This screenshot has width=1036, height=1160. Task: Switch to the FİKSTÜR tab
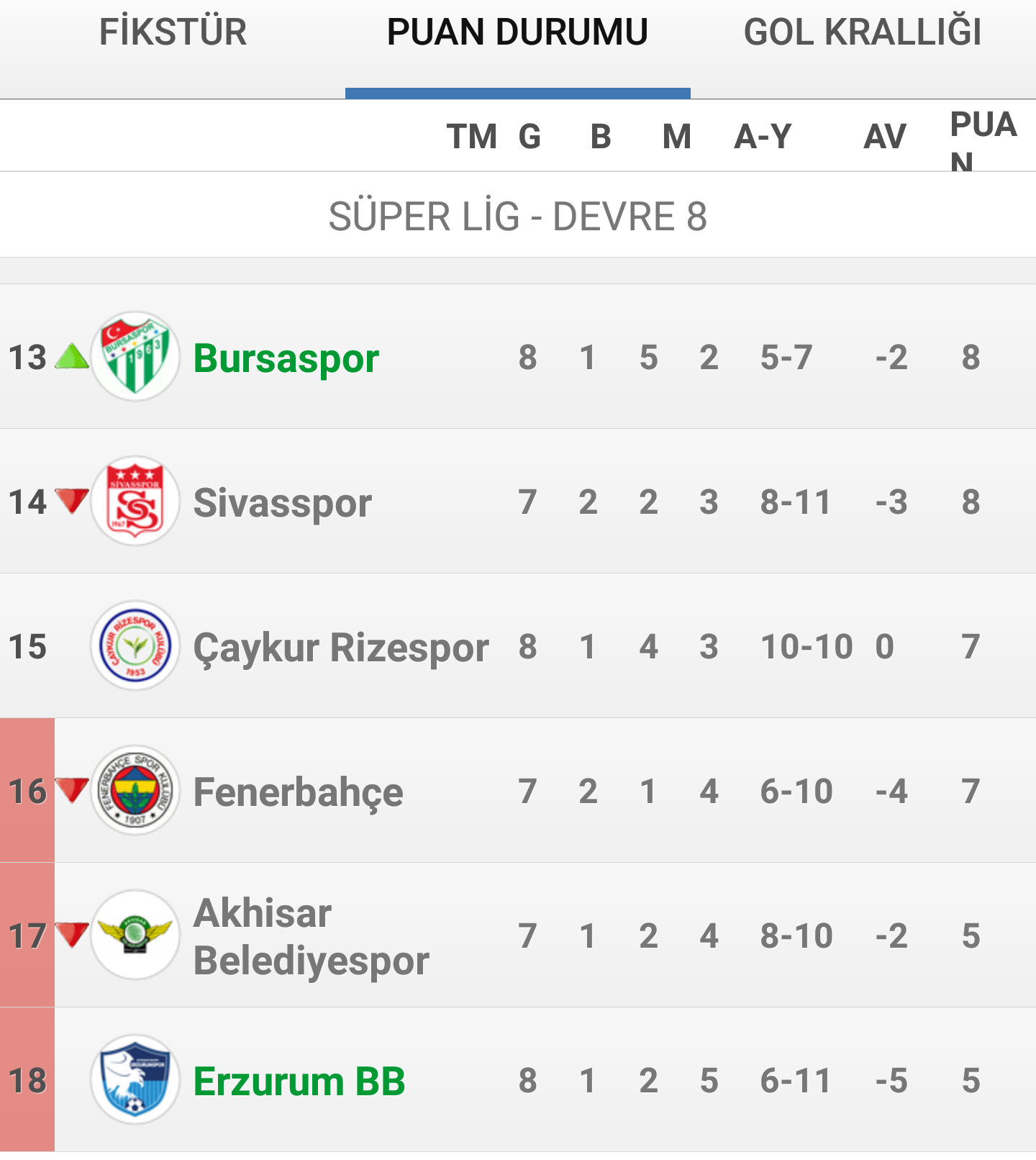tap(173, 32)
